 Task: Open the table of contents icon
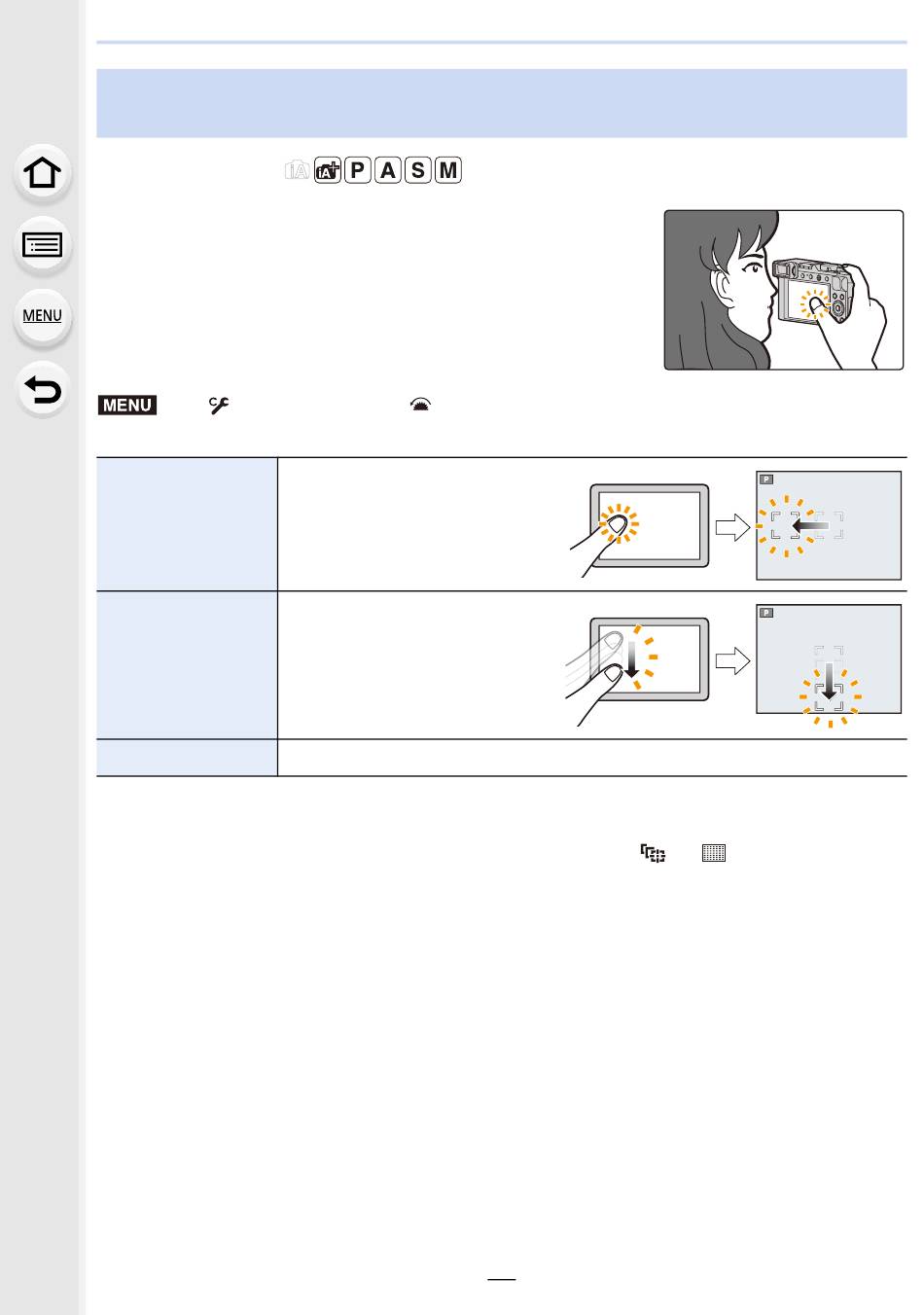pyautogui.click(x=42, y=245)
